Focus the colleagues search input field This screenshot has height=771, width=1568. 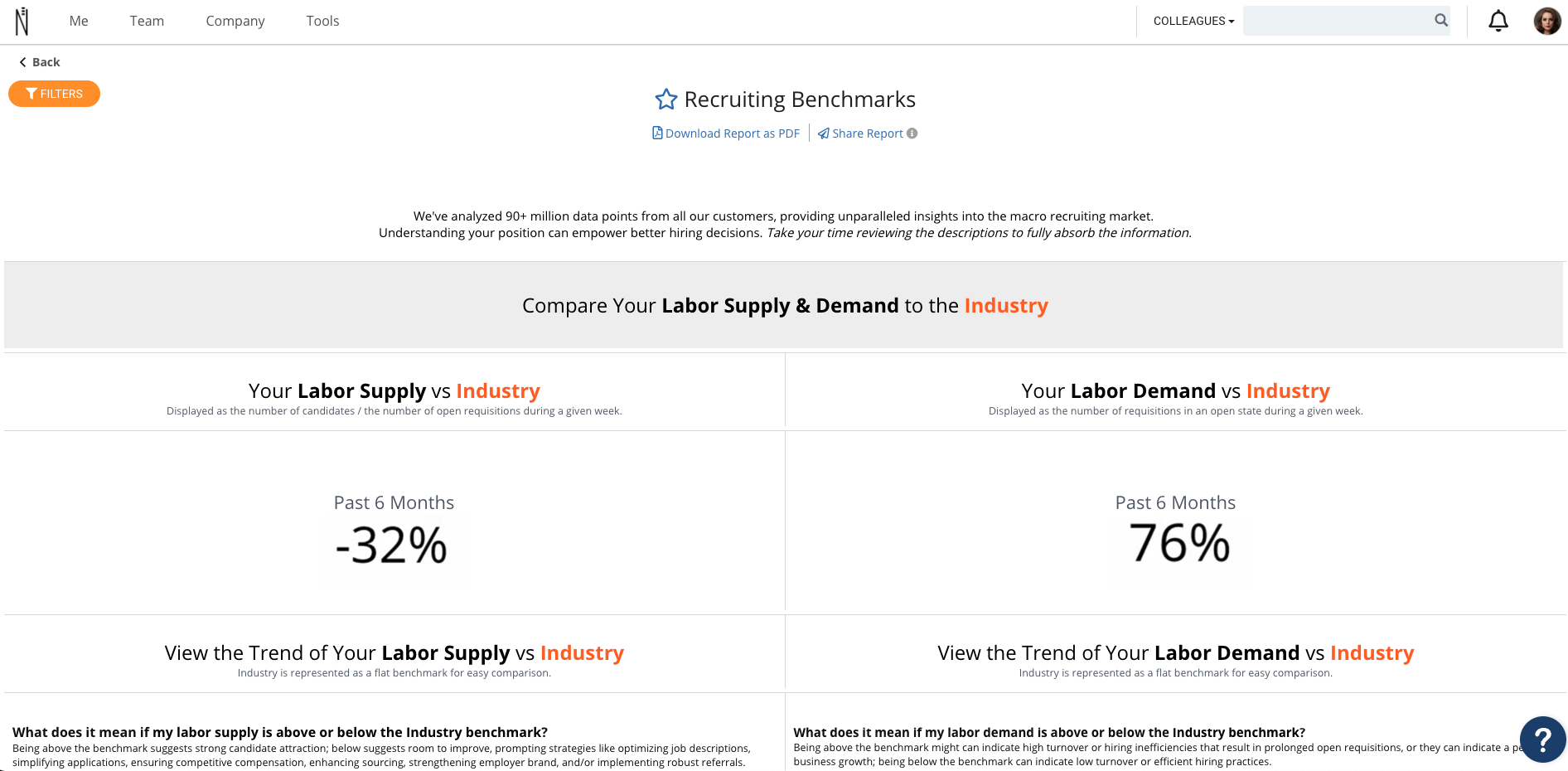1338,21
